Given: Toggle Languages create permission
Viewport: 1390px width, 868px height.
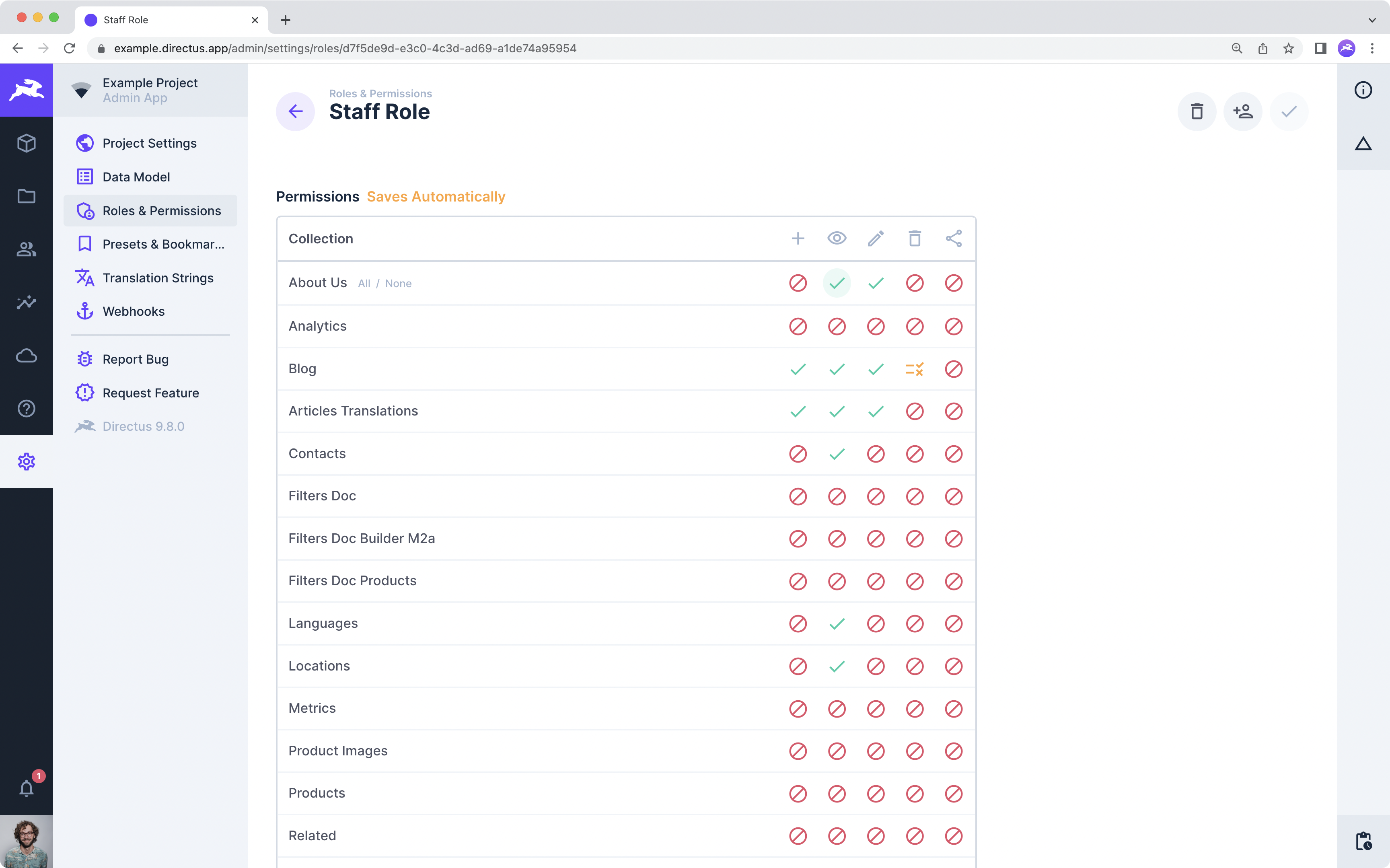Looking at the screenshot, I should click(x=798, y=623).
